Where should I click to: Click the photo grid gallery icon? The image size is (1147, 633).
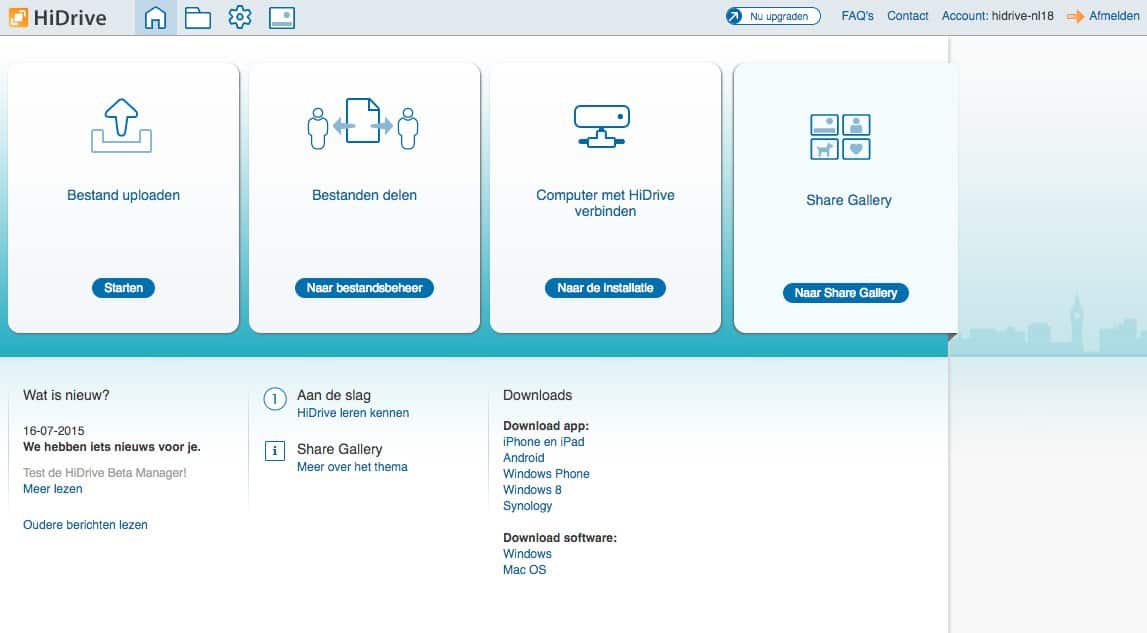(840, 137)
